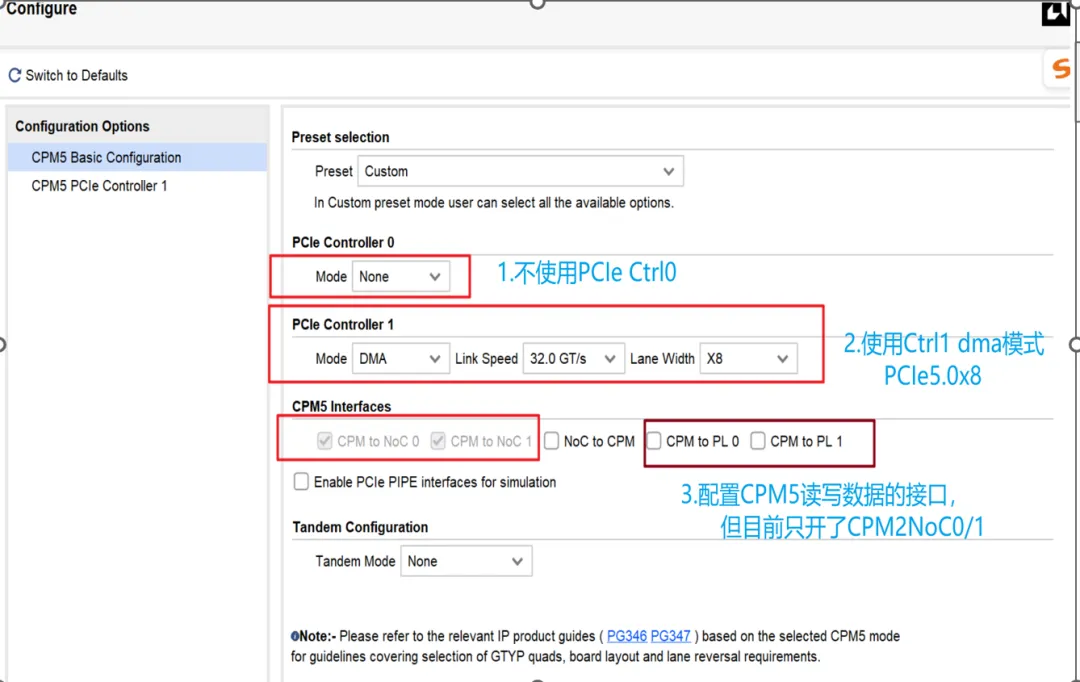
Task: Open the Tandem Mode dropdown
Action: click(x=465, y=561)
